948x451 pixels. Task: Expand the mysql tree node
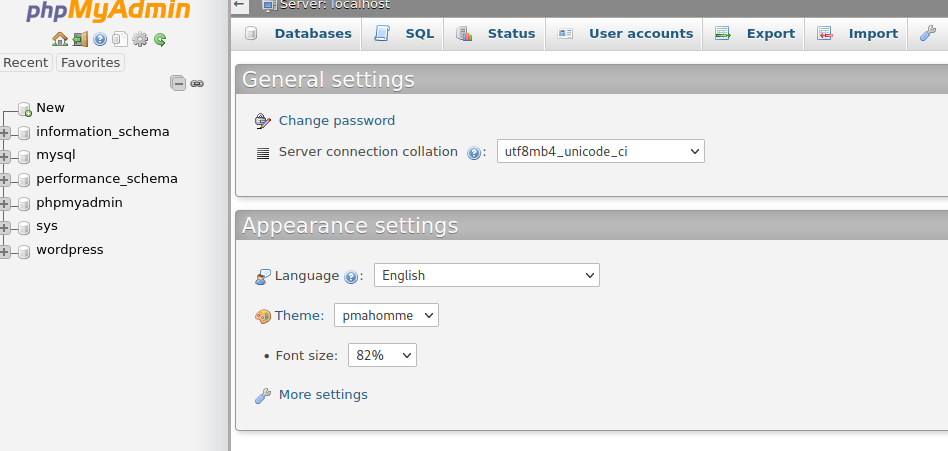(4, 156)
